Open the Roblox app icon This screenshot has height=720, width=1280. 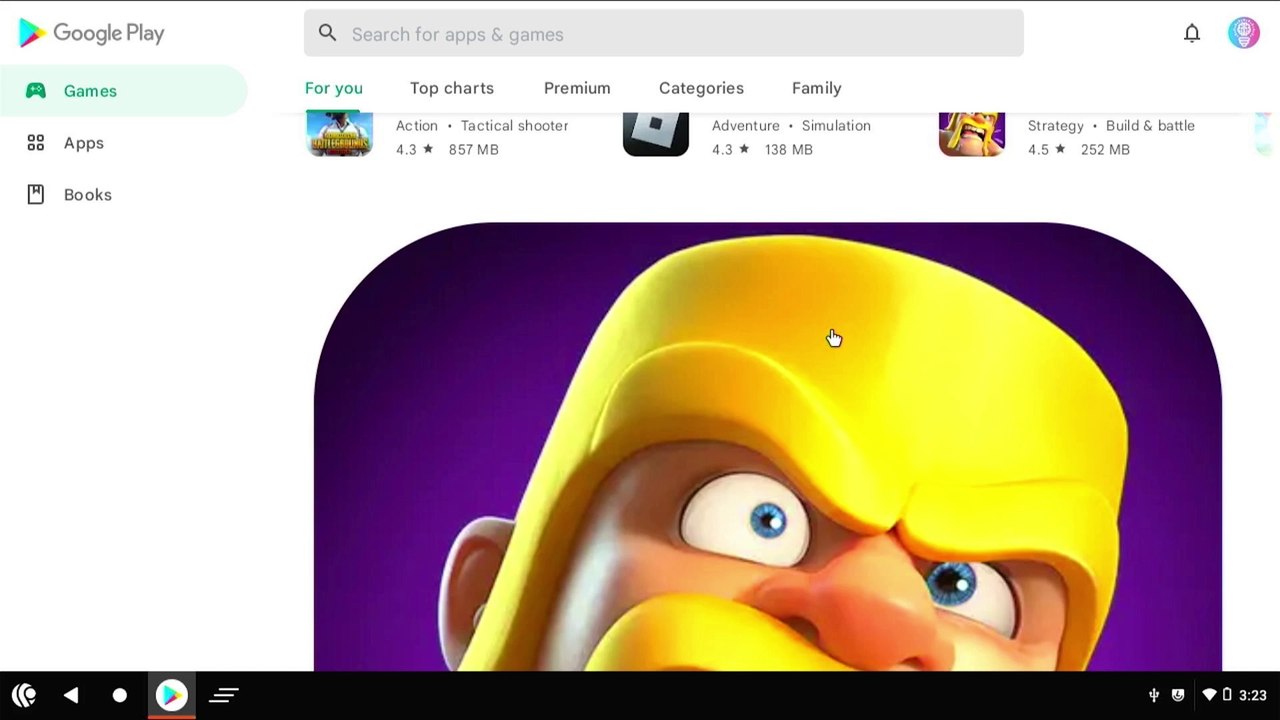tap(656, 135)
